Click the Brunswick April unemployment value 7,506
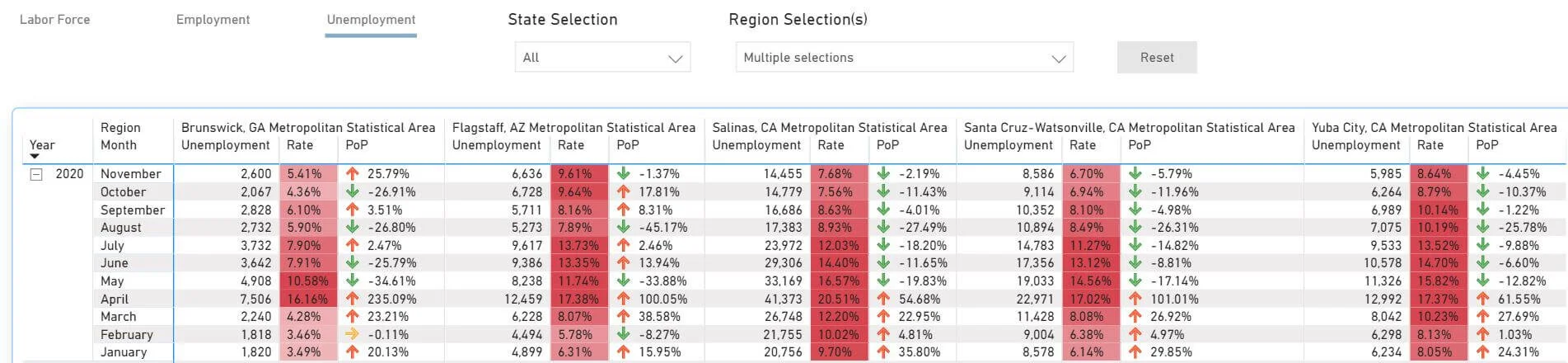1568x363 pixels. coord(255,299)
